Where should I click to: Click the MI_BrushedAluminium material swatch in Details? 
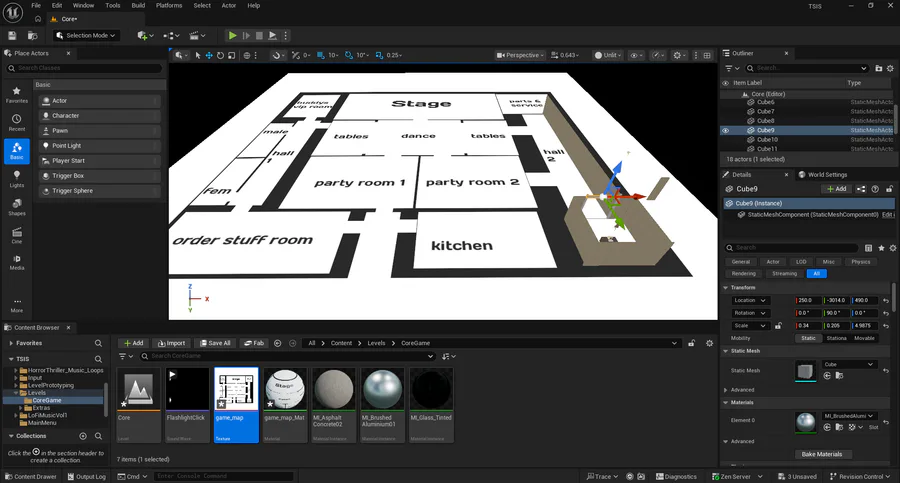[805, 421]
